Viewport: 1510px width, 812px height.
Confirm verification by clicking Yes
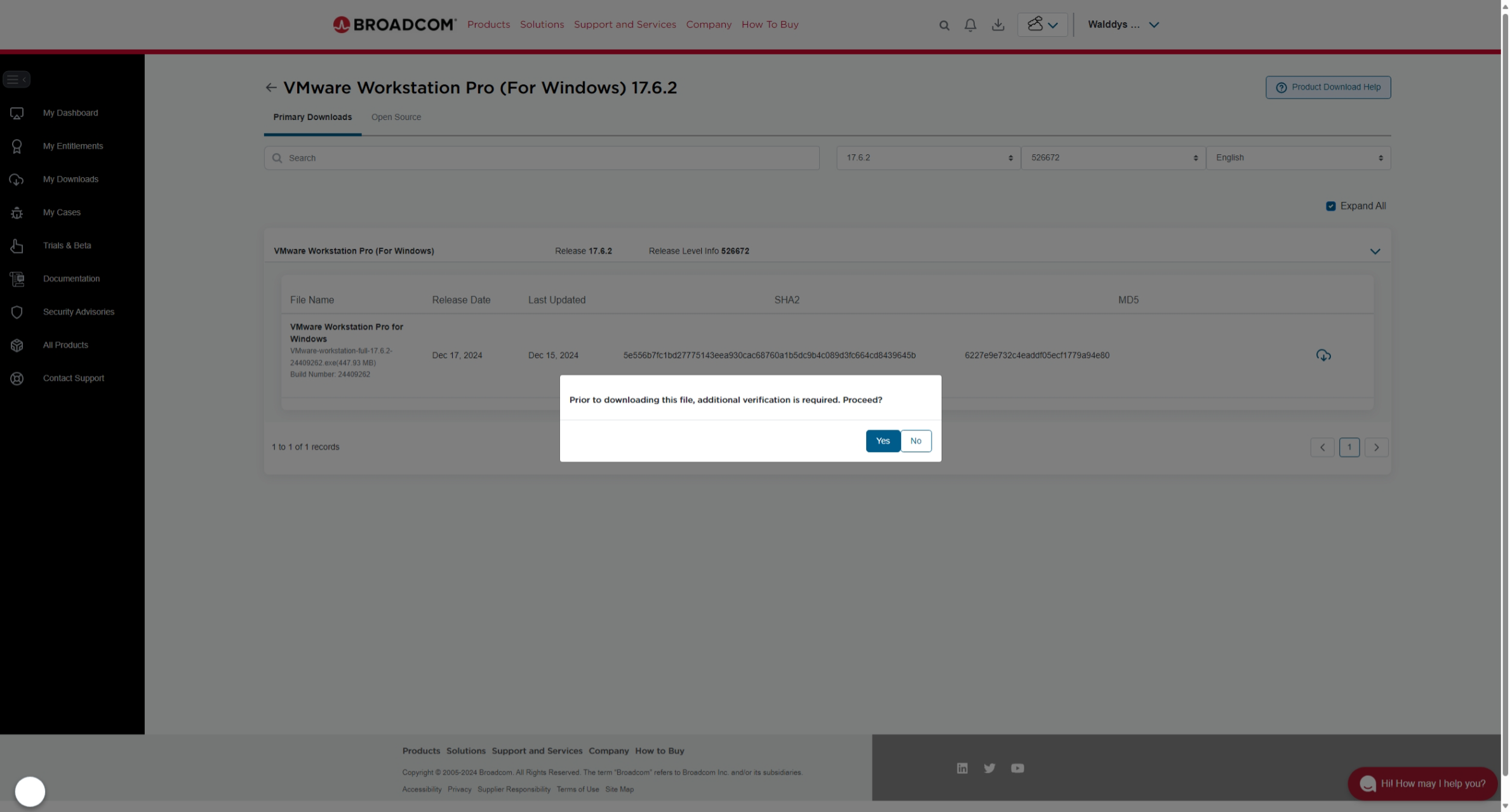pos(883,441)
